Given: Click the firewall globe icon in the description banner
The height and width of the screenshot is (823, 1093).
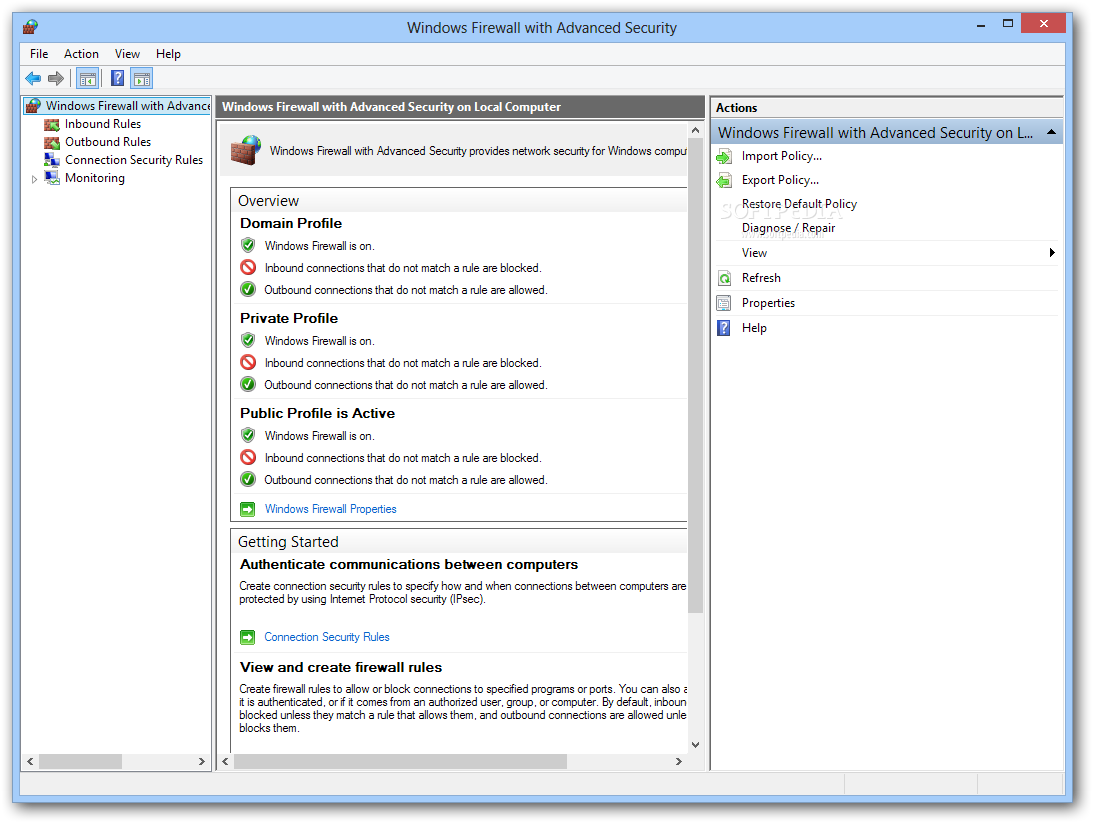Looking at the screenshot, I should (246, 150).
